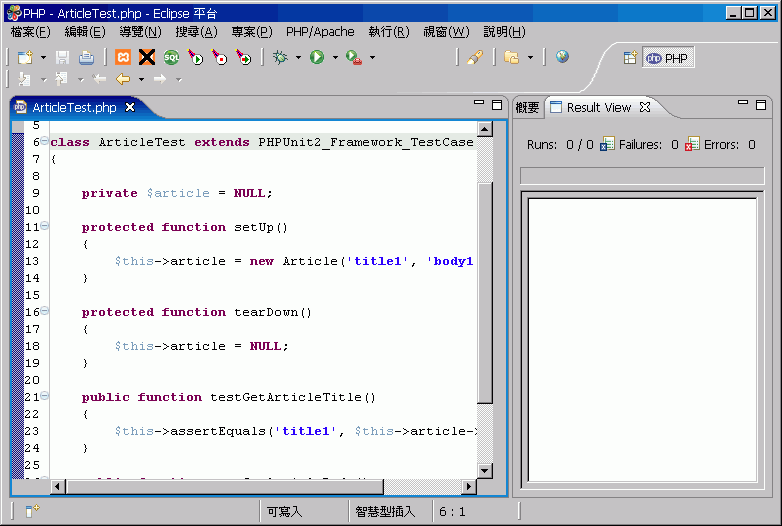
Task: Click the Open Perspective icon
Action: pyautogui.click(x=630, y=58)
